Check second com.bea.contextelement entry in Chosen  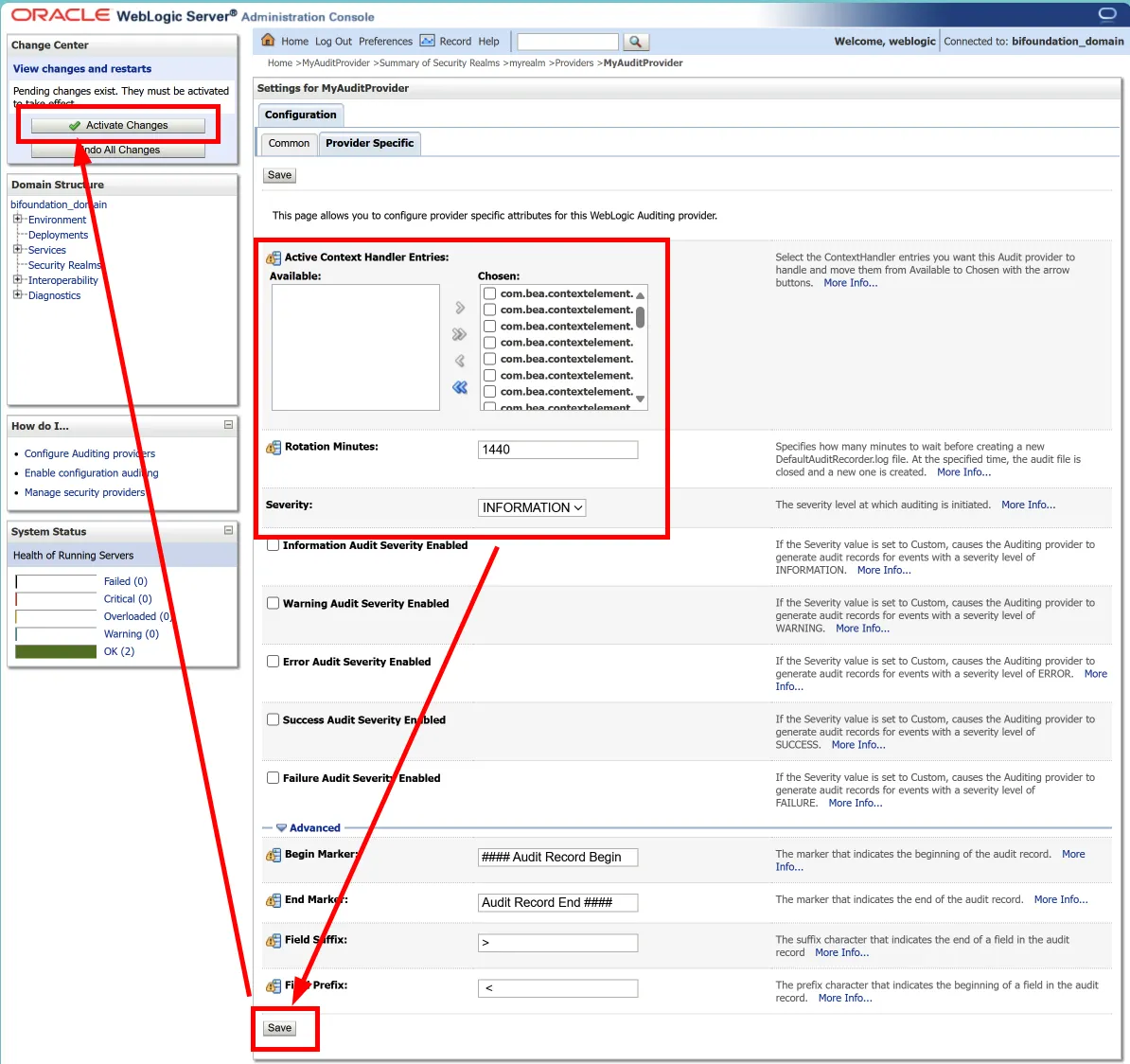click(489, 310)
